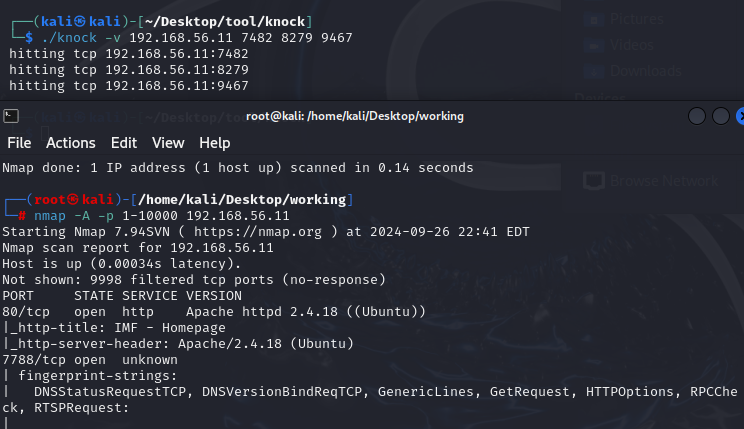Click the 'Host is up (0.00034s latency)' line
The width and height of the screenshot is (744, 429).
[x=121, y=264]
